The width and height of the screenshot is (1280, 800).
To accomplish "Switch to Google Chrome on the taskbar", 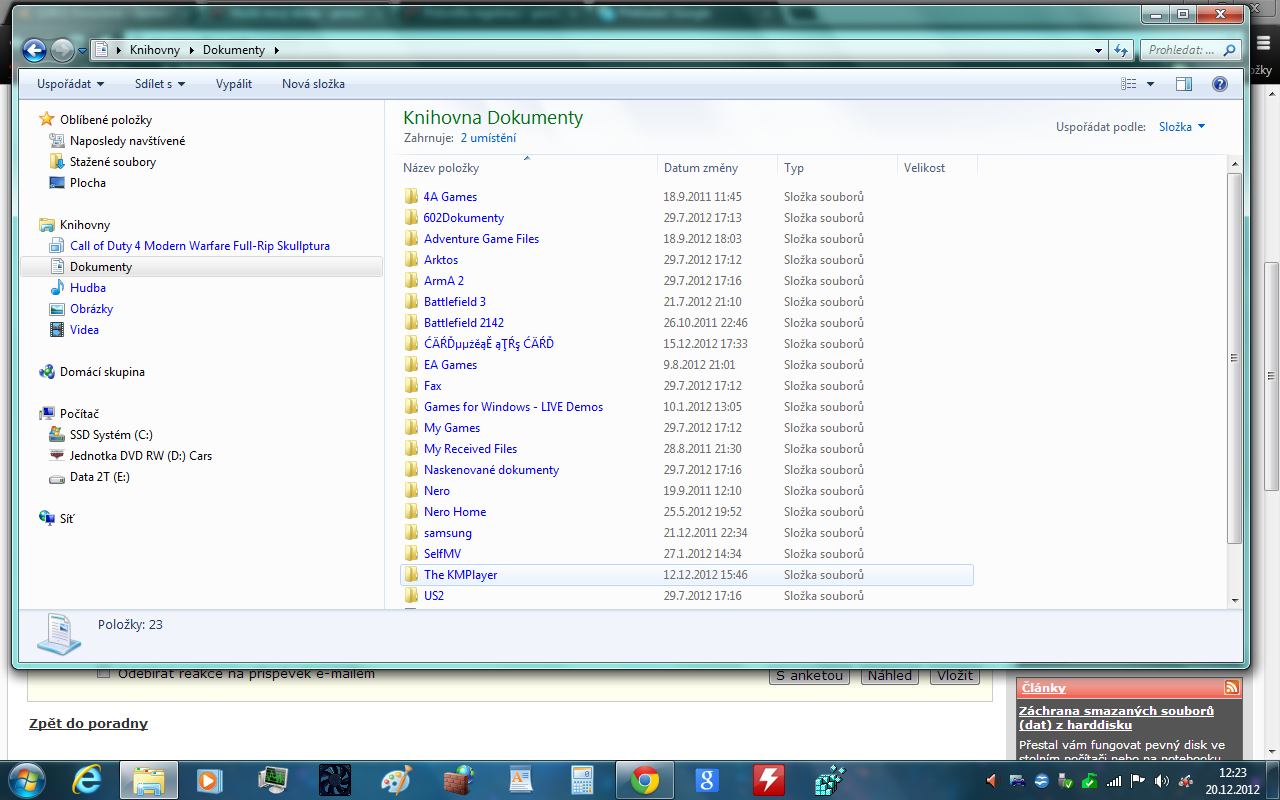I will click(644, 779).
